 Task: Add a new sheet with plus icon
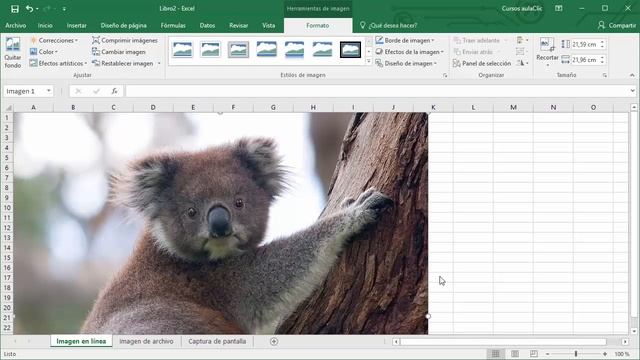point(274,342)
